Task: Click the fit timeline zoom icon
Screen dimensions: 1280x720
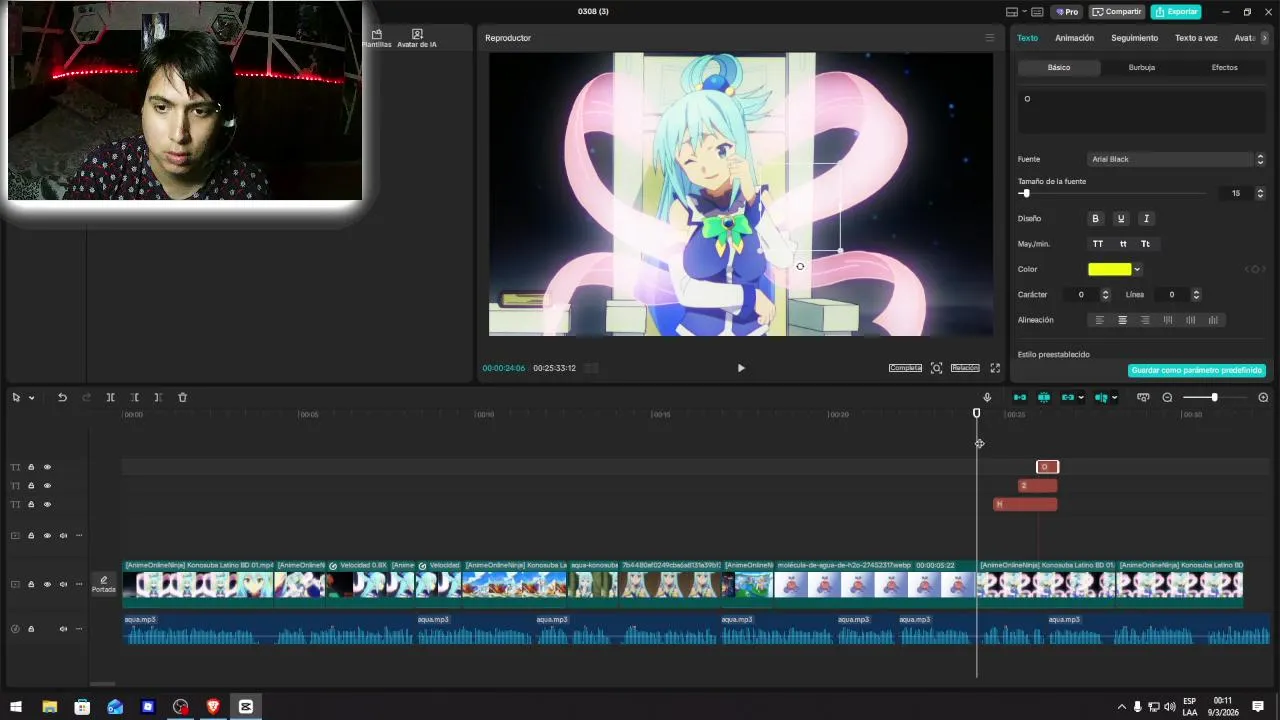Action: pos(1143,397)
